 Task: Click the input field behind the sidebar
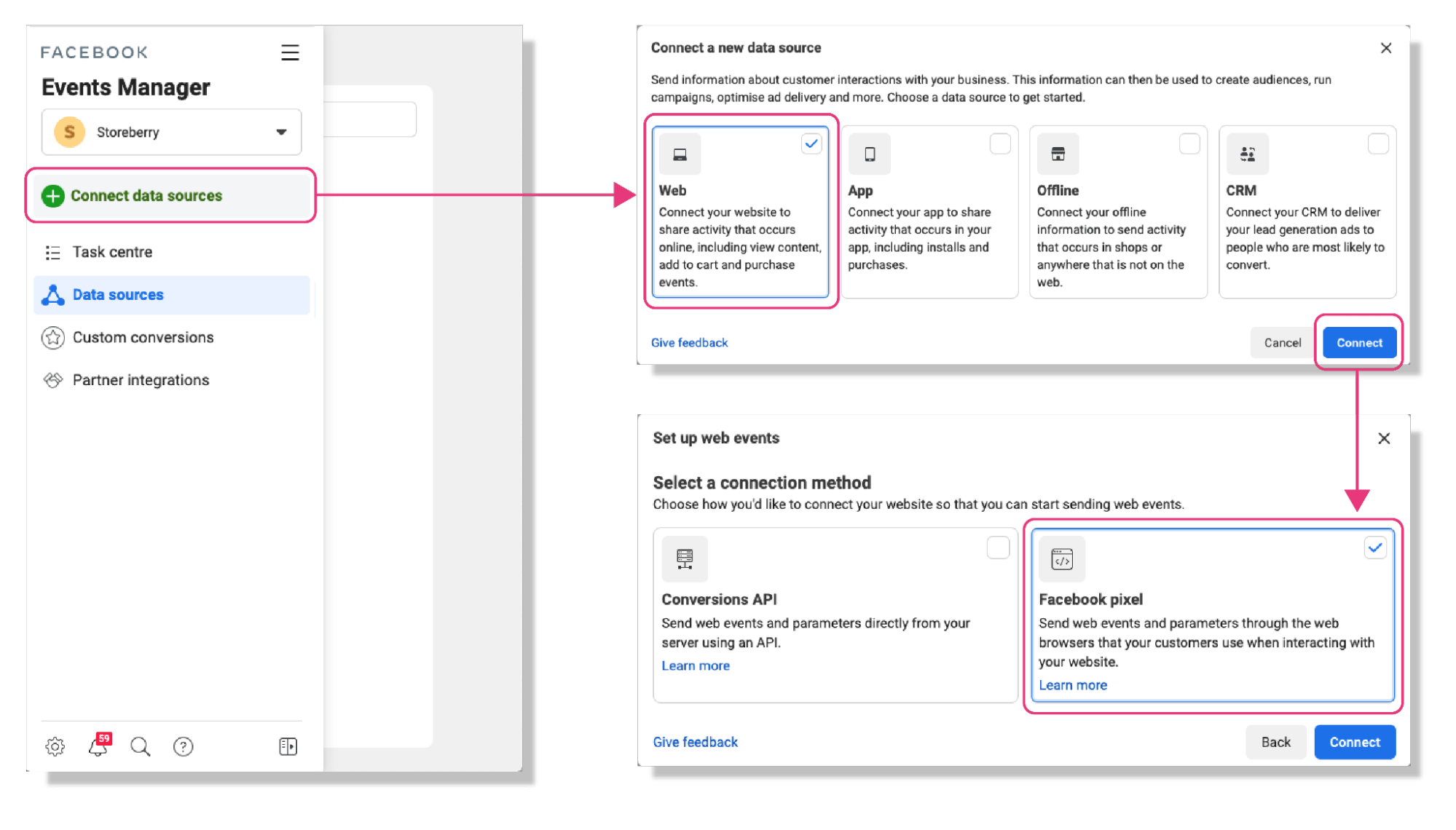pos(370,119)
